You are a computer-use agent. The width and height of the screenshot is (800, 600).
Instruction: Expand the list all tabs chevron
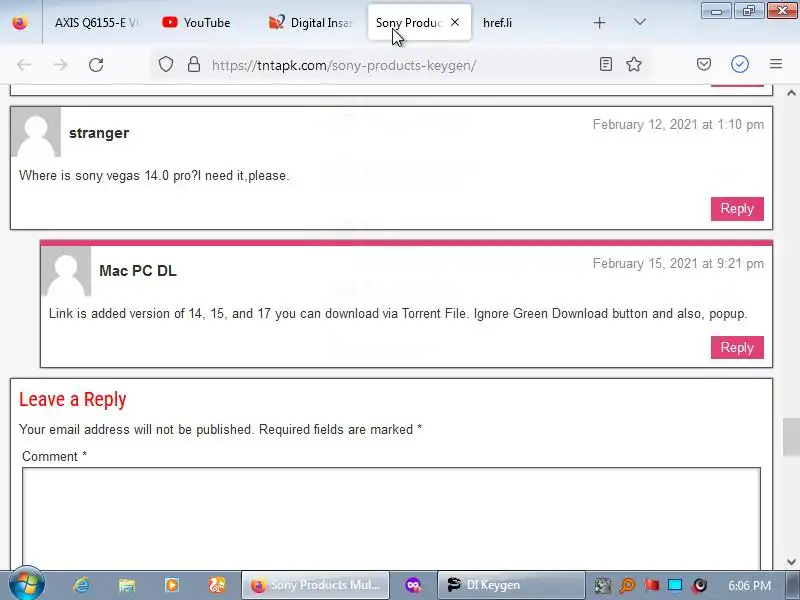[639, 22]
